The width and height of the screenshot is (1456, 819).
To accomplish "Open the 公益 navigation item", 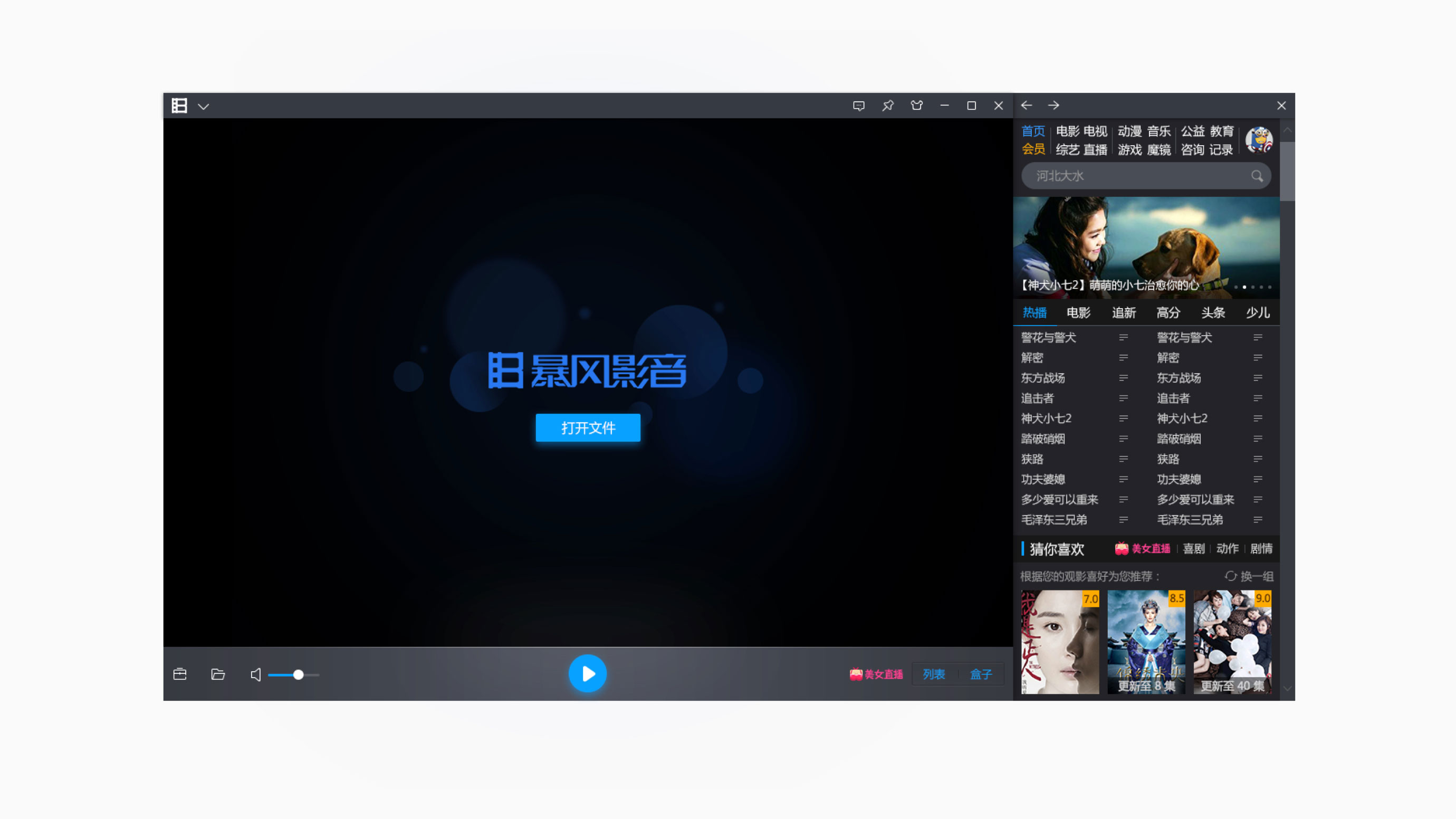I will point(1193,131).
